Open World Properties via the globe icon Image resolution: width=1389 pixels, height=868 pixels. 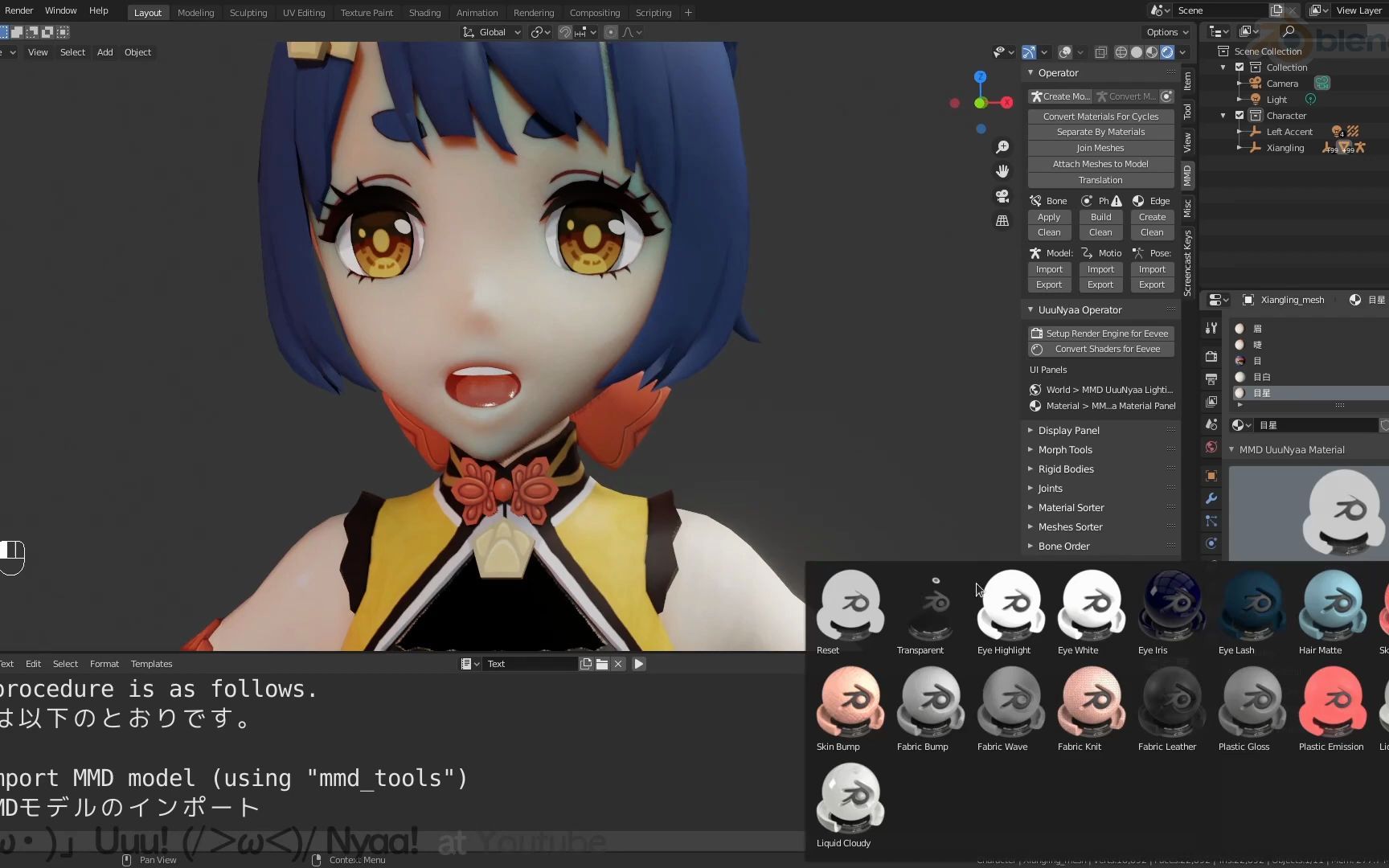(x=1211, y=447)
